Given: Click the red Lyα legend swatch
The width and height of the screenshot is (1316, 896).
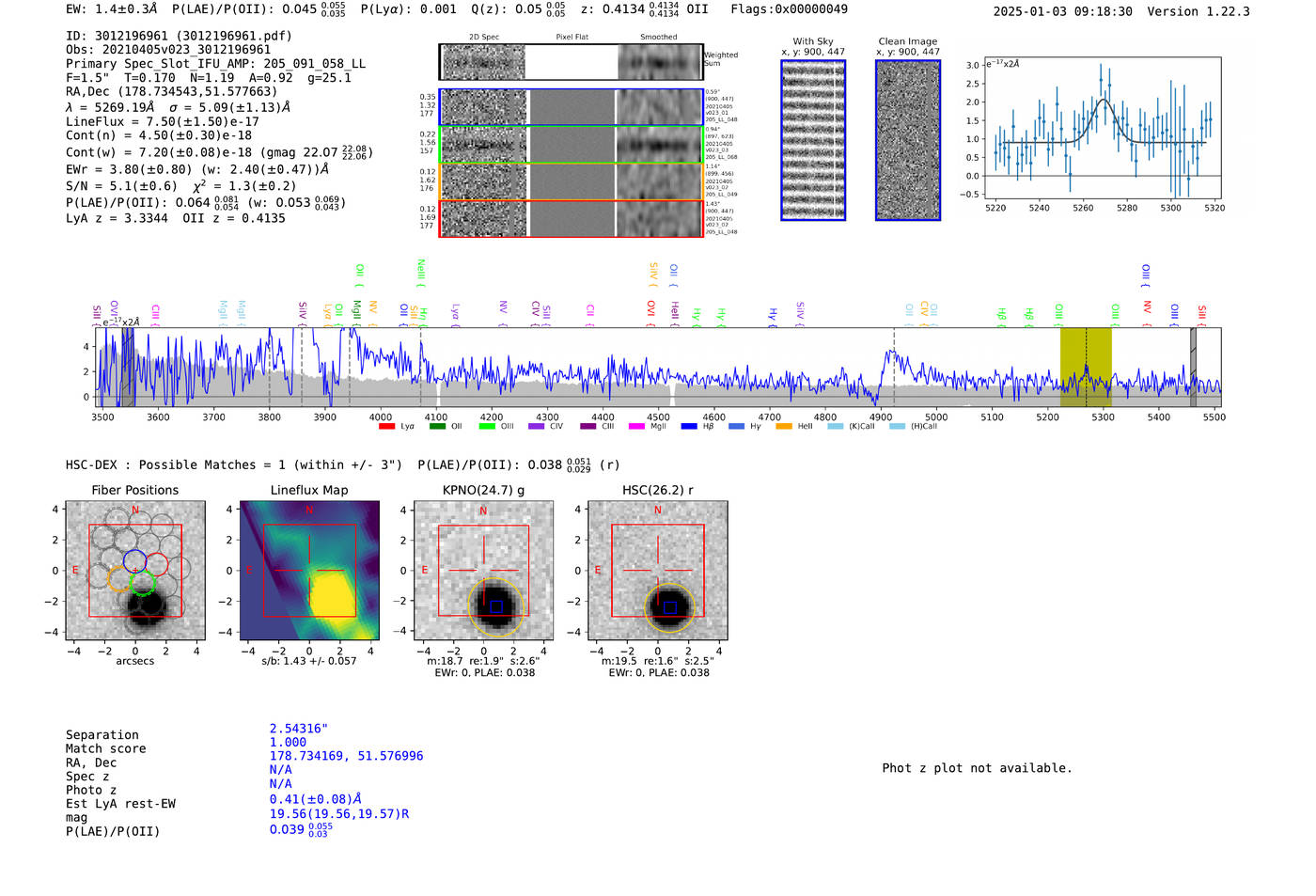Looking at the screenshot, I should click(386, 427).
